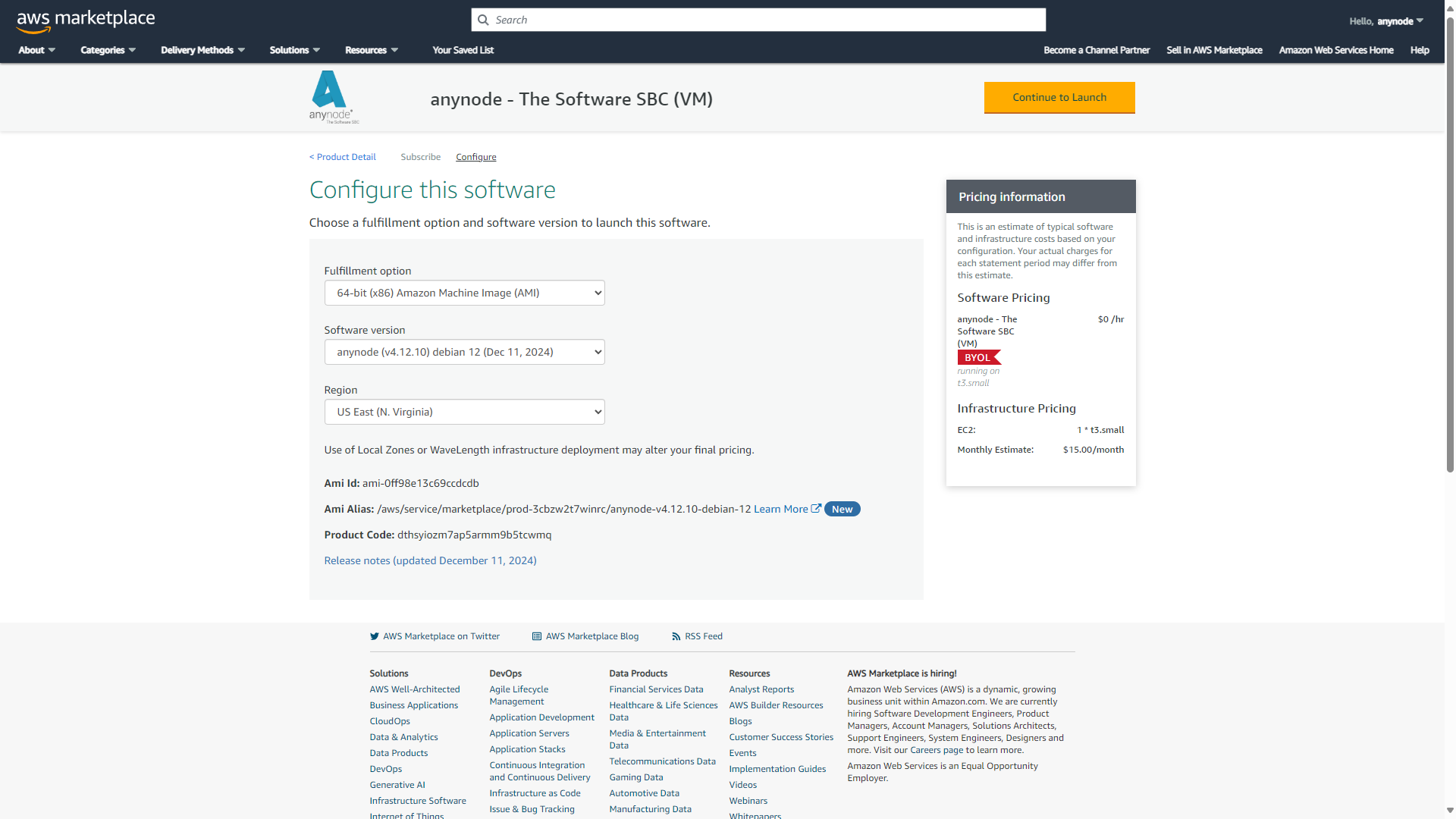The height and width of the screenshot is (819, 1456).
Task: Expand the Software version dropdown
Action: (463, 351)
